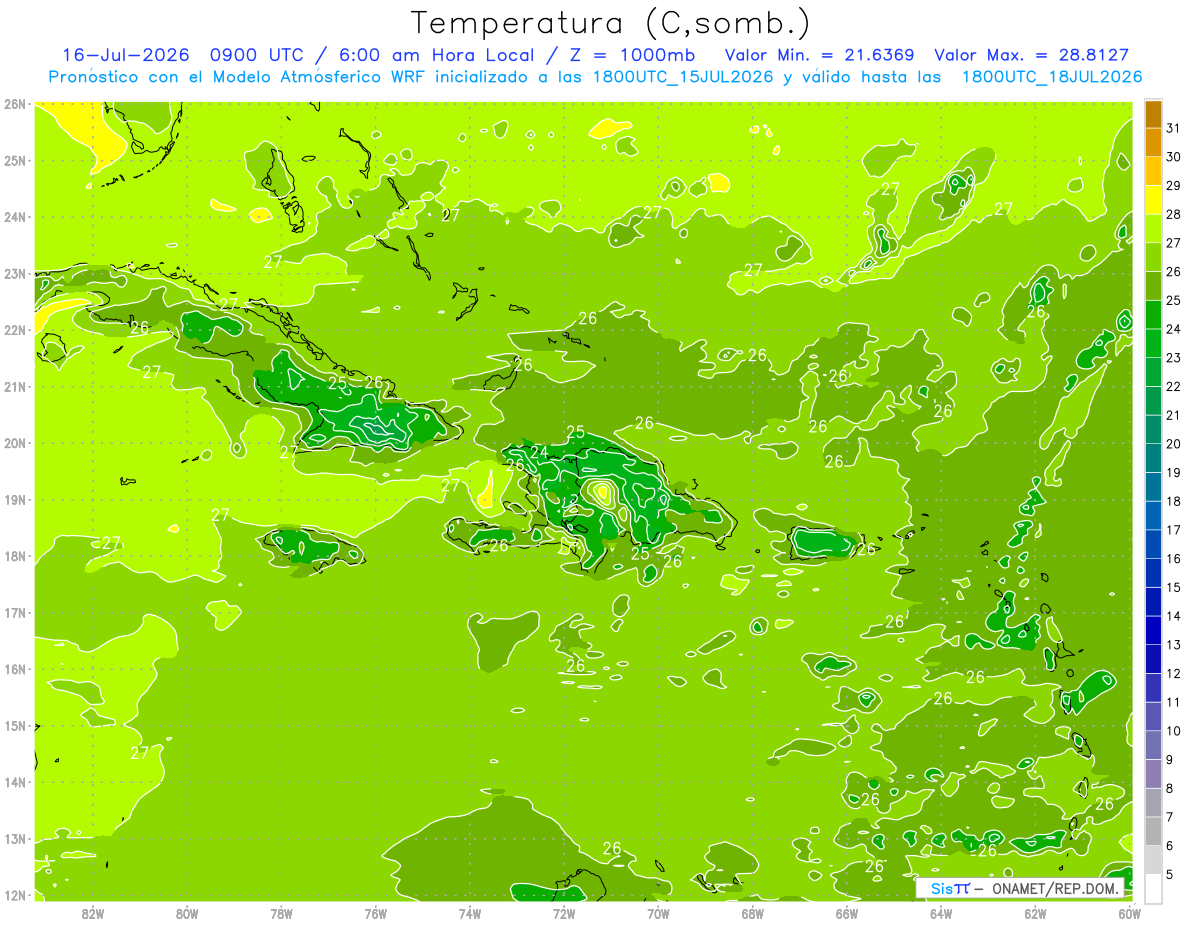Click the dark blue swatch between 12 and 13
The height and width of the screenshot is (927, 1200).
tap(1153, 659)
